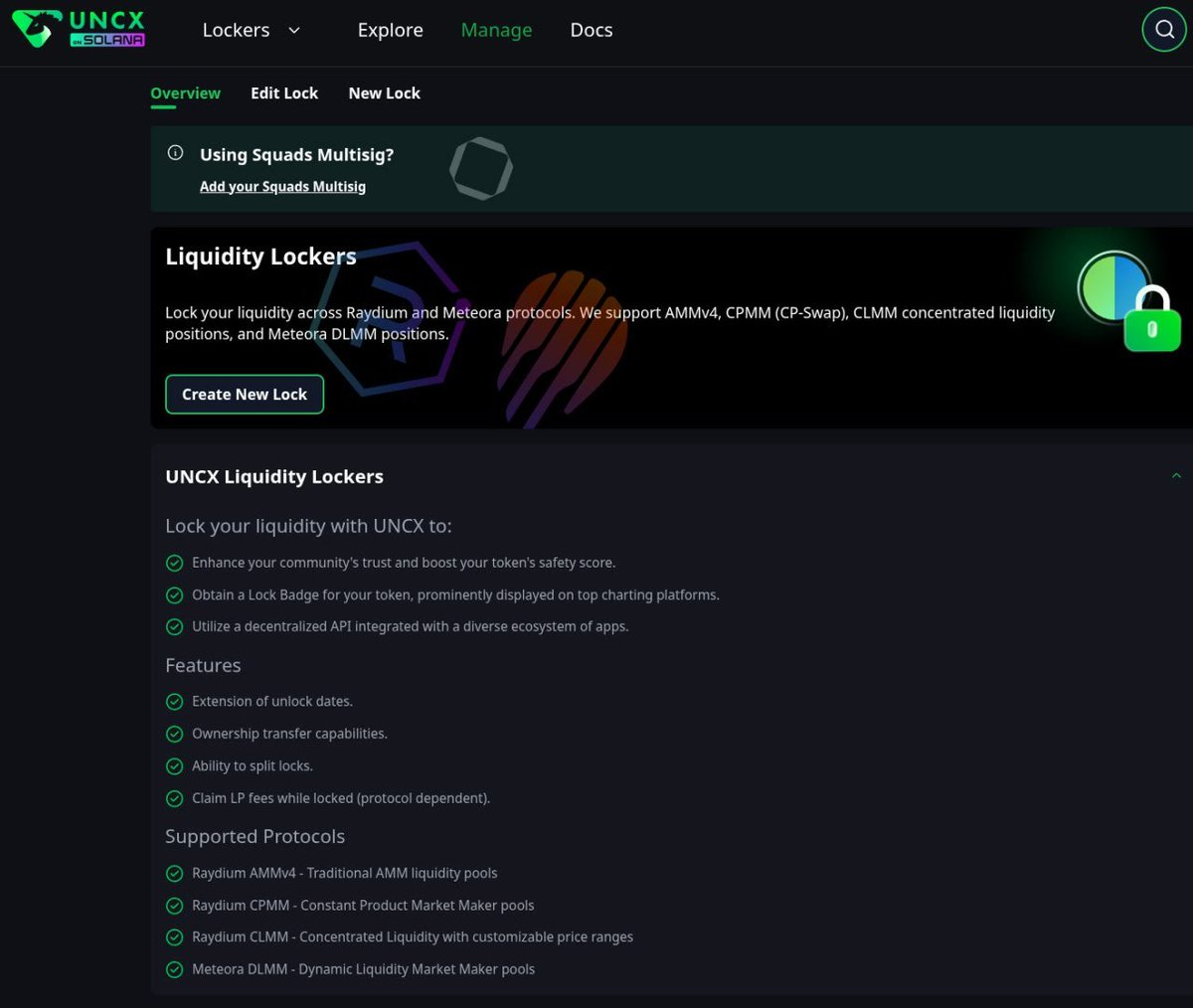Click check icon beside "Enhance your community's trust"
Screen dimensions: 1193x1008
pyautogui.click(x=174, y=563)
